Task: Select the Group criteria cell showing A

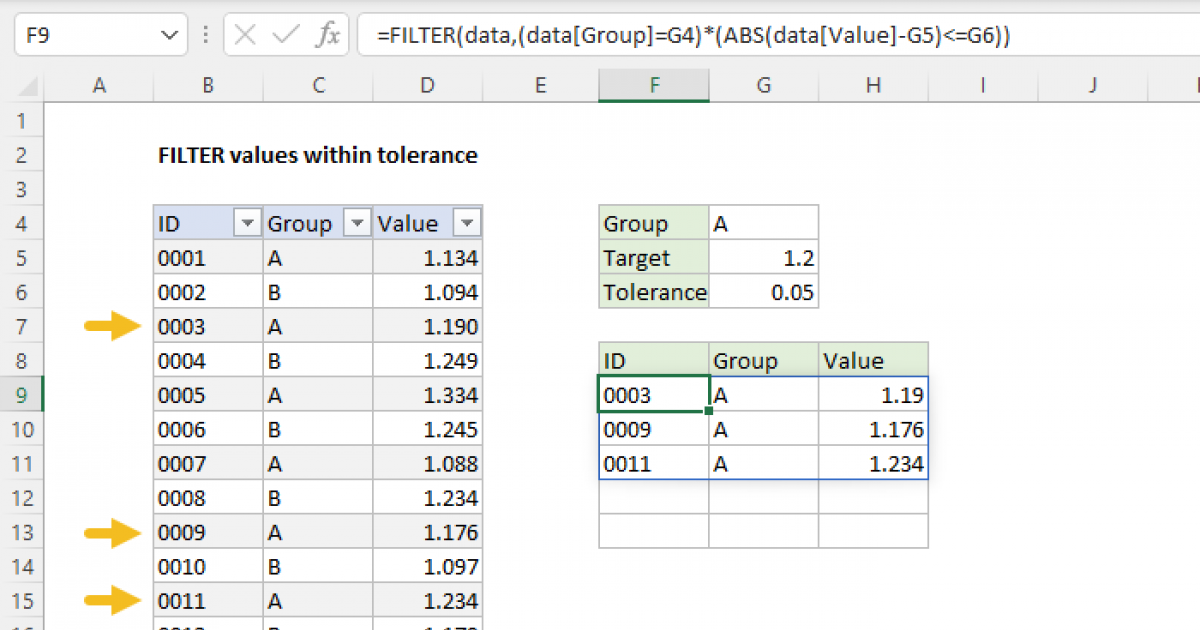Action: (764, 222)
